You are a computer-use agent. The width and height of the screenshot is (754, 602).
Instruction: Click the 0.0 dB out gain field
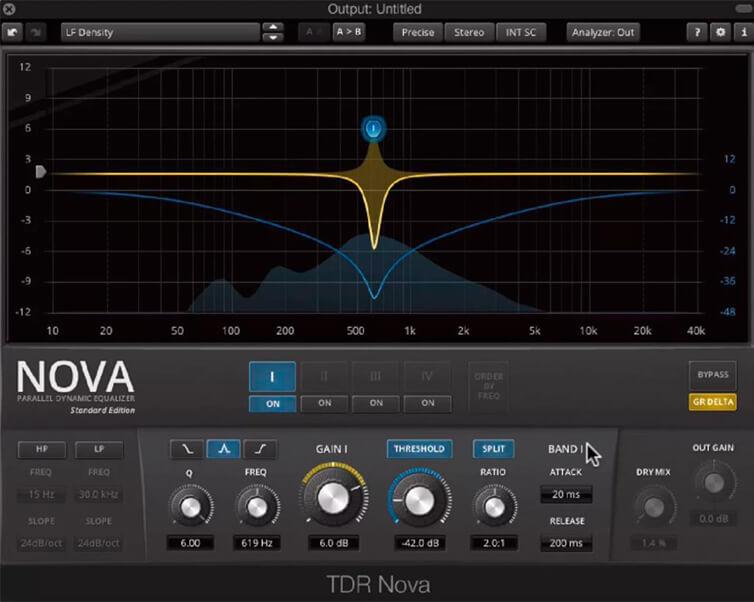coord(714,519)
